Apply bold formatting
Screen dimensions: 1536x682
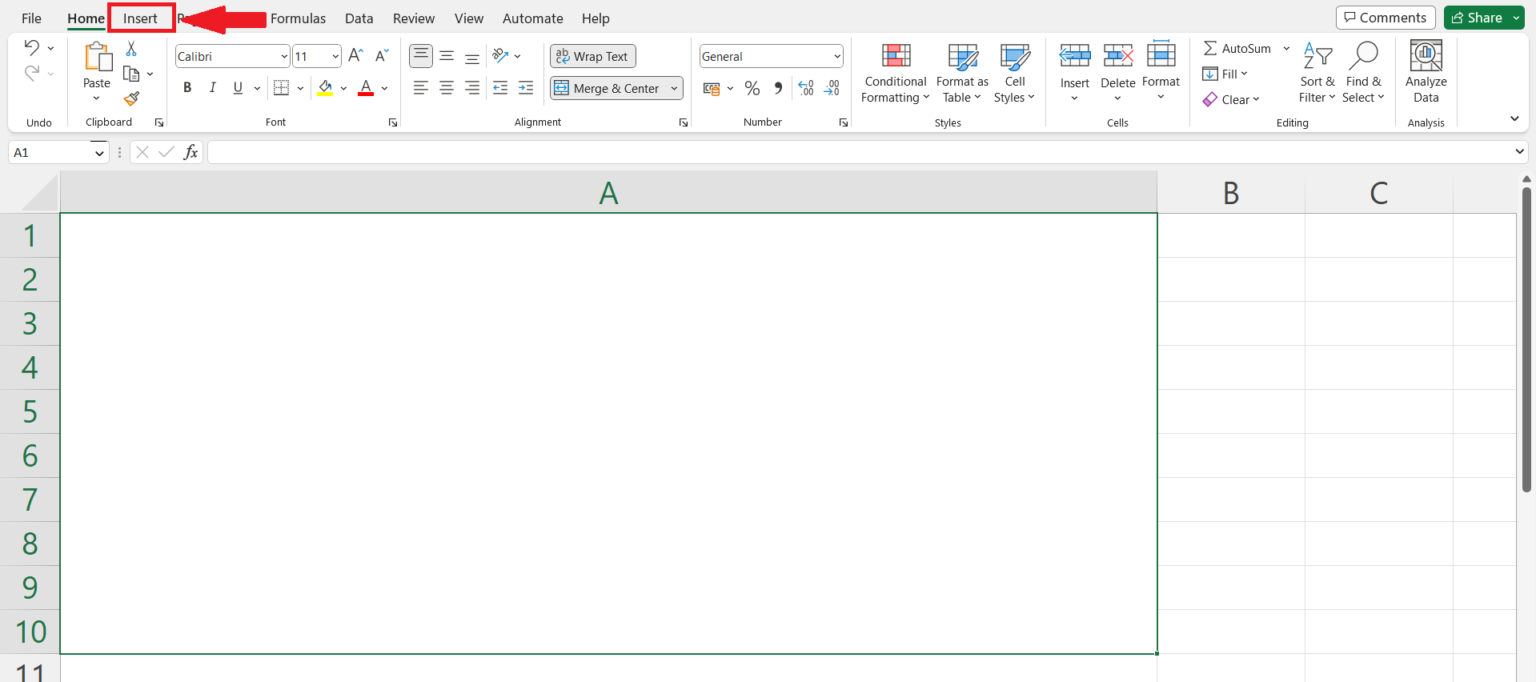pyautogui.click(x=187, y=88)
